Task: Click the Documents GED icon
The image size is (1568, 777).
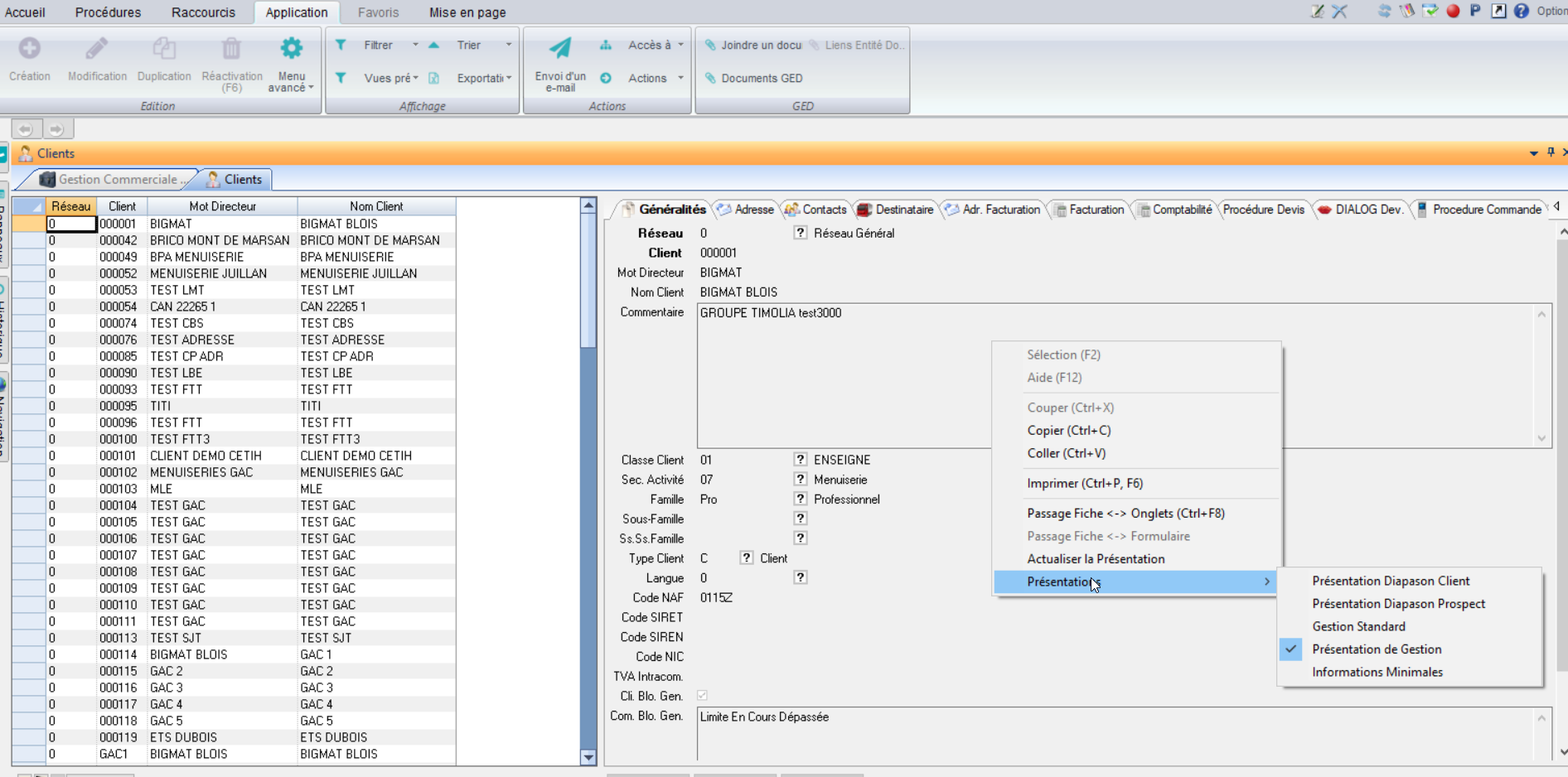Action: (x=710, y=78)
